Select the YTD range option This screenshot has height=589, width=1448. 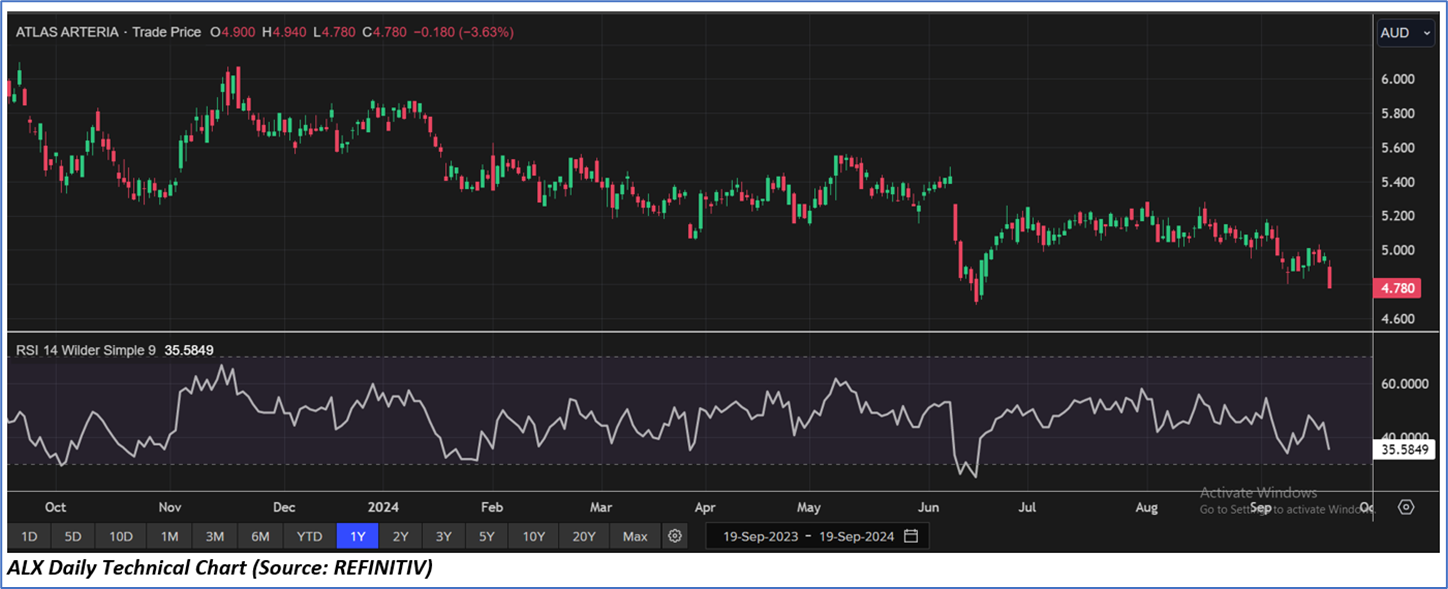309,537
